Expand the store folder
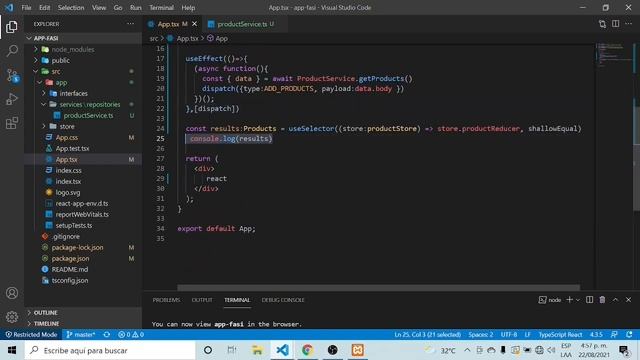640x360 pixels. (x=44, y=126)
